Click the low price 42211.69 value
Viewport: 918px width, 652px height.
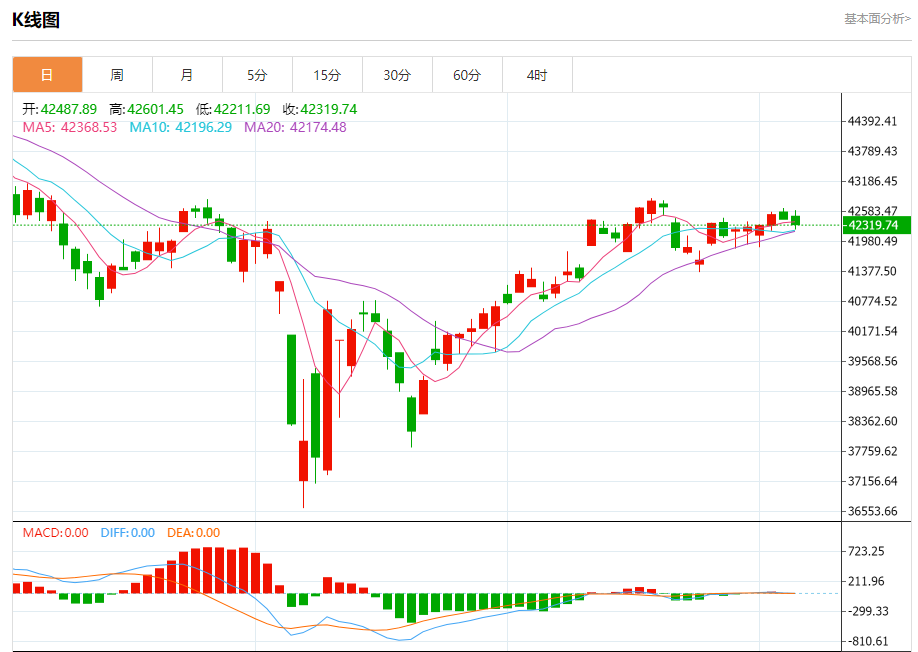click(242, 109)
